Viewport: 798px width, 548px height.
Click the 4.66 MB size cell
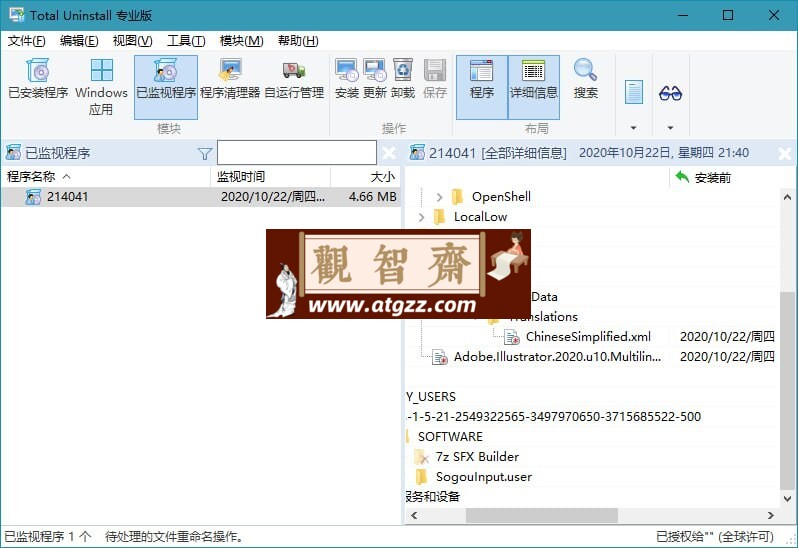[x=373, y=196]
